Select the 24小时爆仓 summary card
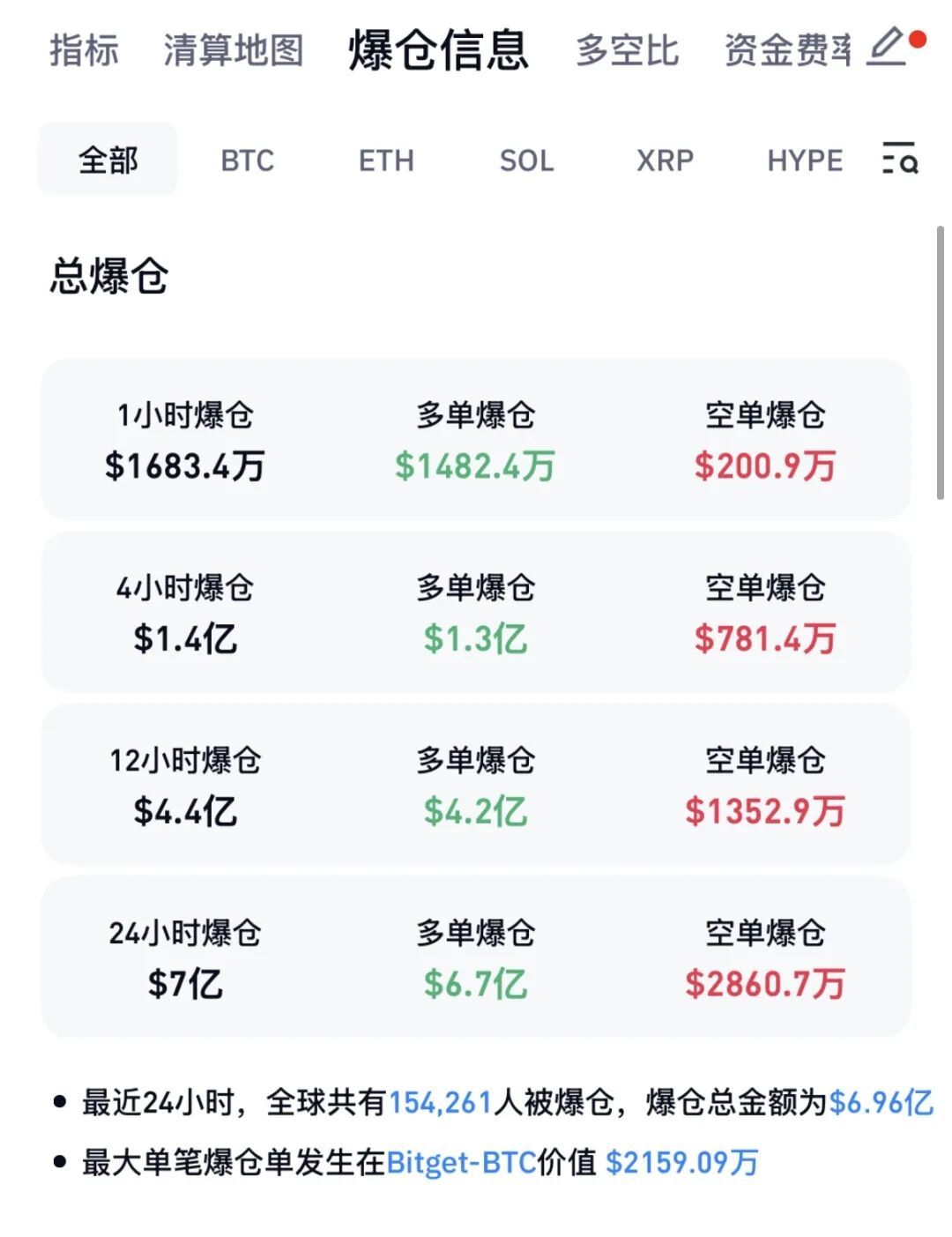The height and width of the screenshot is (1237, 952). click(x=475, y=957)
